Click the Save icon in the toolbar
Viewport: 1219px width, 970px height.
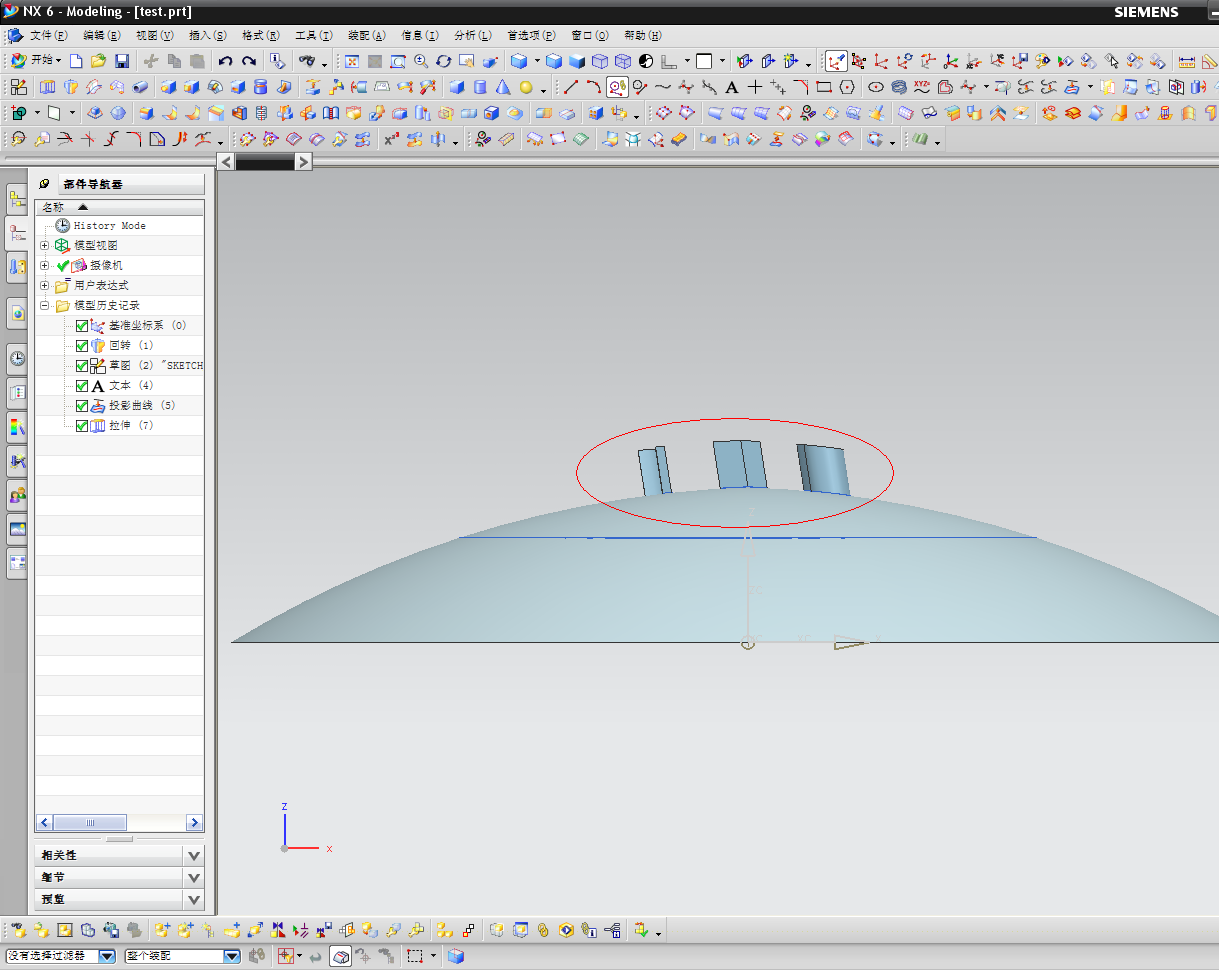coord(121,61)
